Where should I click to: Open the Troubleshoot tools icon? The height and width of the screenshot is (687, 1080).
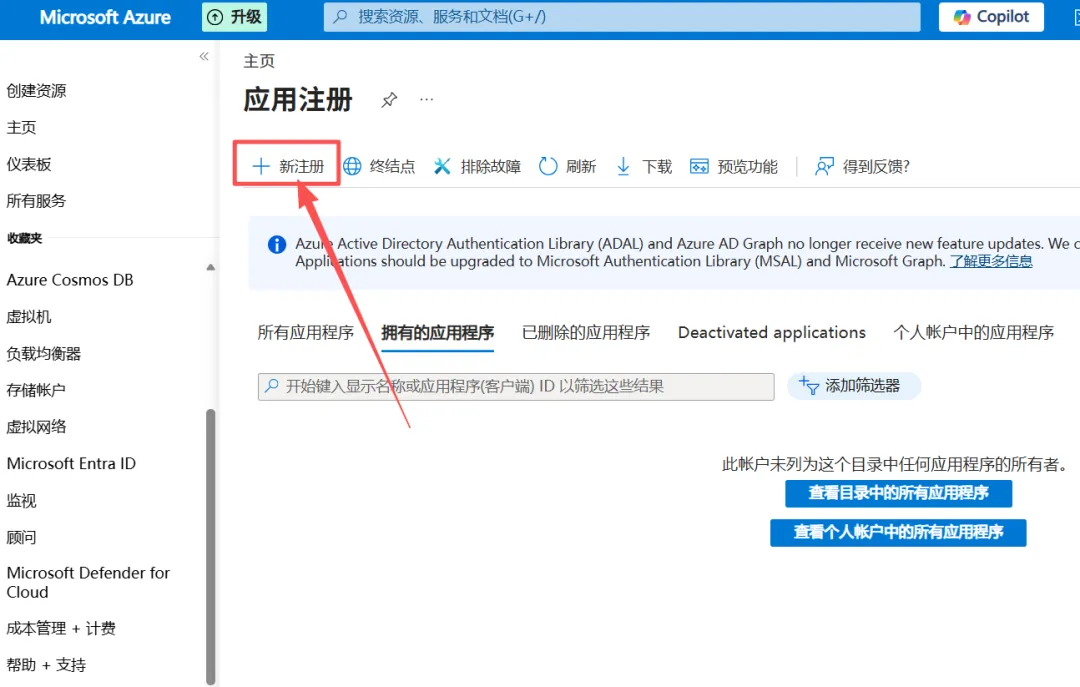tap(442, 166)
